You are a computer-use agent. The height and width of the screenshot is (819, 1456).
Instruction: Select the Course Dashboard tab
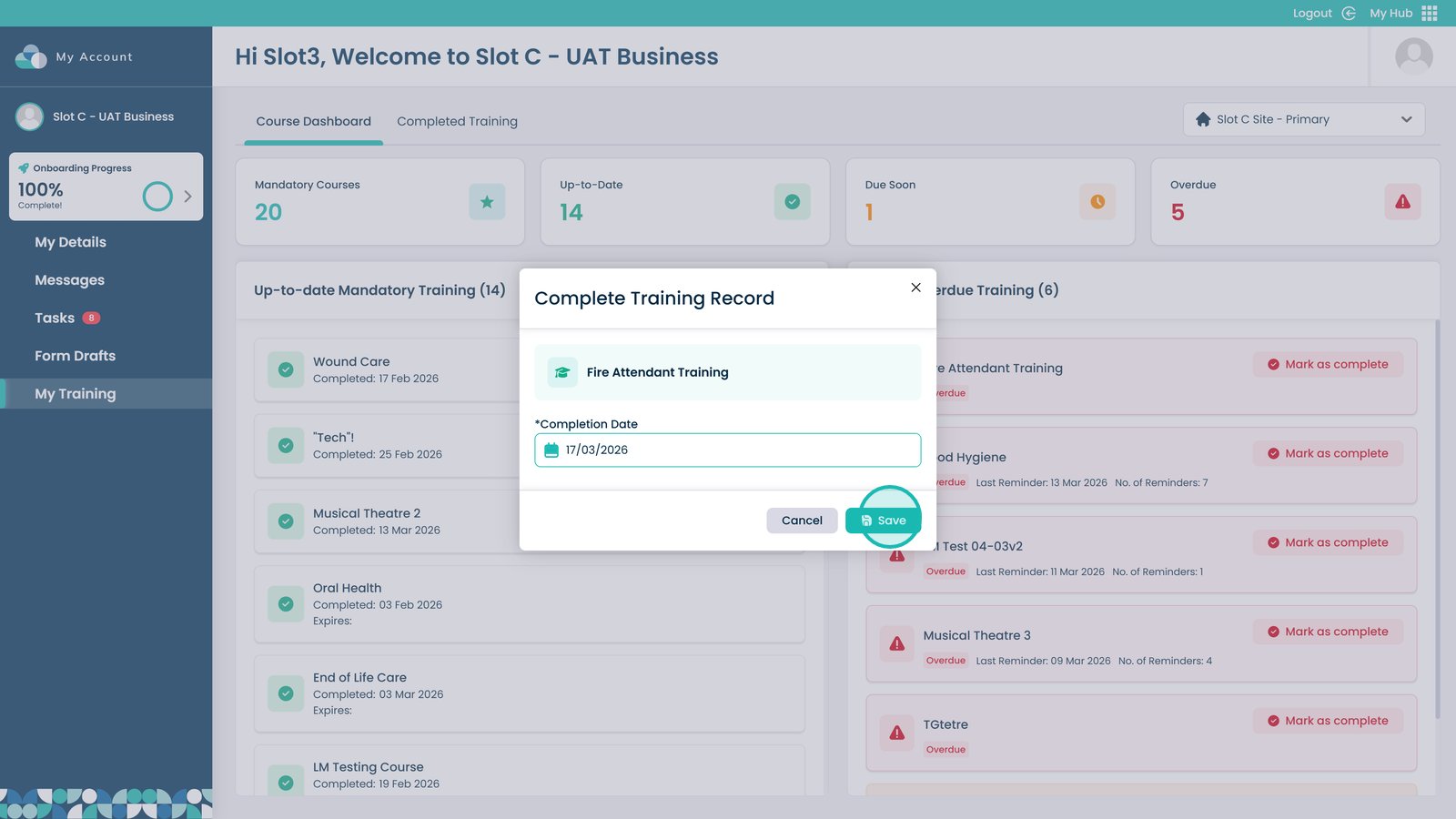coord(313,121)
